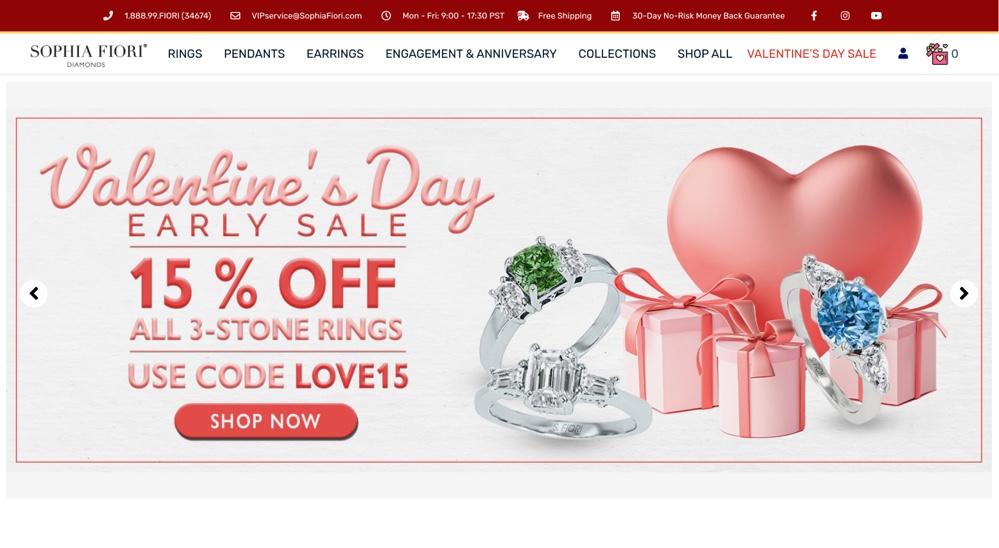Image resolution: width=999 pixels, height=548 pixels.
Task: Open the Shop All menu
Action: 705,54
